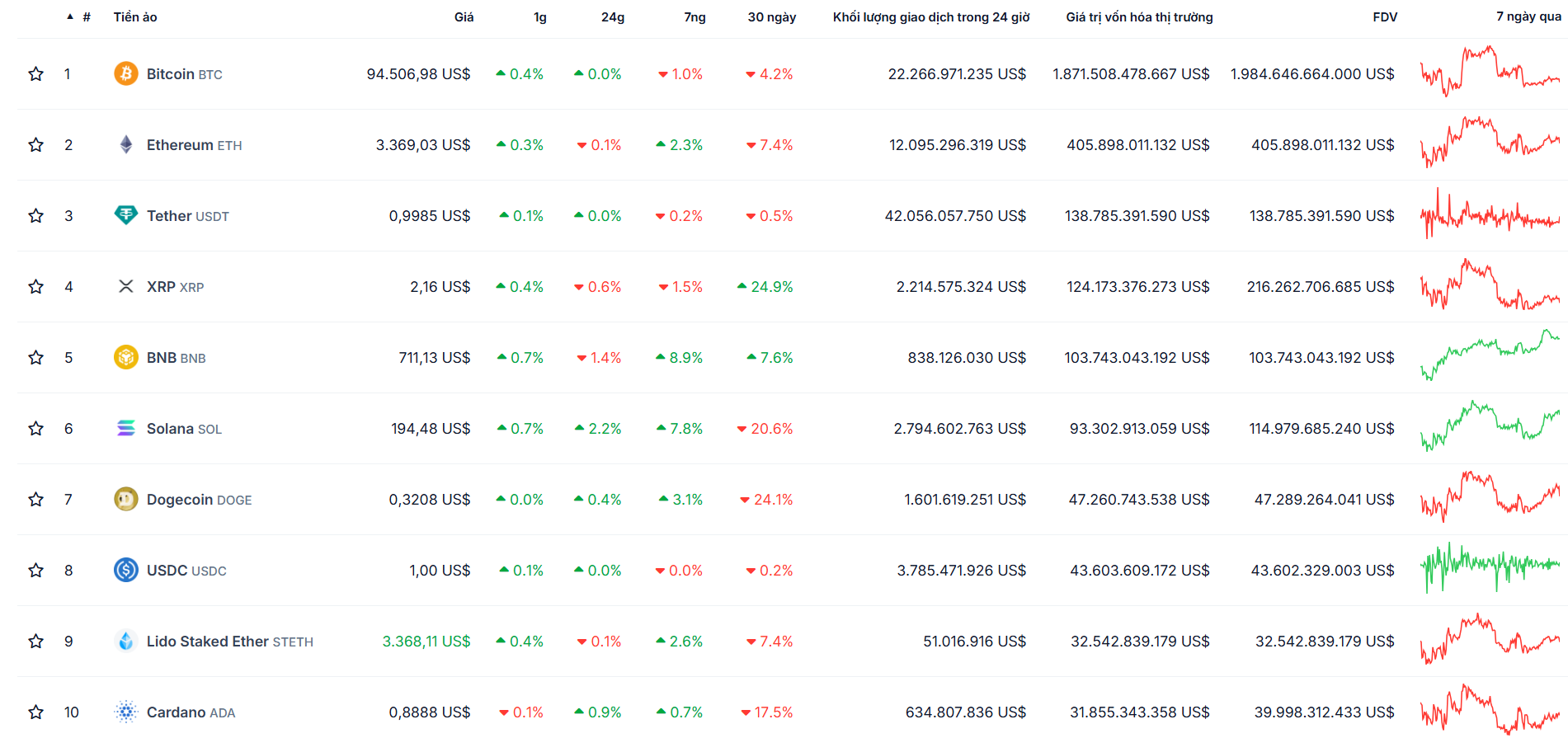Sort by Giá trị vốn hóa thị trường

[x=1139, y=17]
